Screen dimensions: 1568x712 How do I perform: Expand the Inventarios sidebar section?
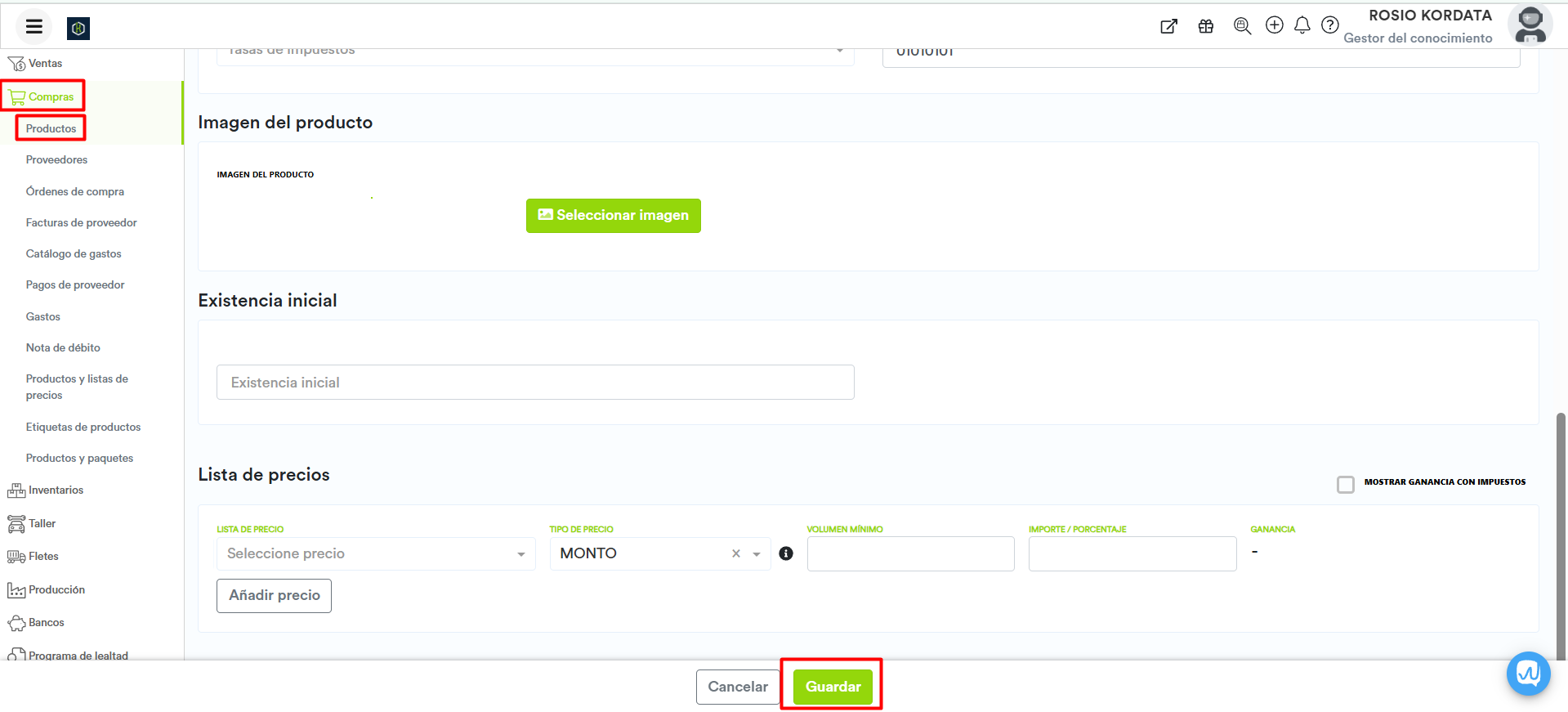coord(56,490)
